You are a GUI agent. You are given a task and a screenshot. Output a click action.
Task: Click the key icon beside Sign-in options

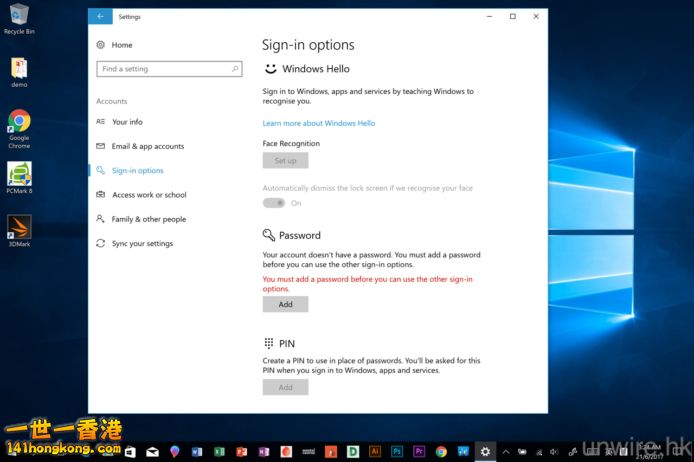101,170
